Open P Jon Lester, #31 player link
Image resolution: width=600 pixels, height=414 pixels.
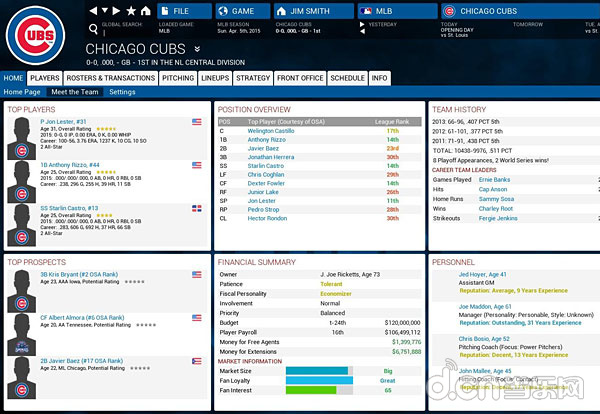[x=63, y=122]
